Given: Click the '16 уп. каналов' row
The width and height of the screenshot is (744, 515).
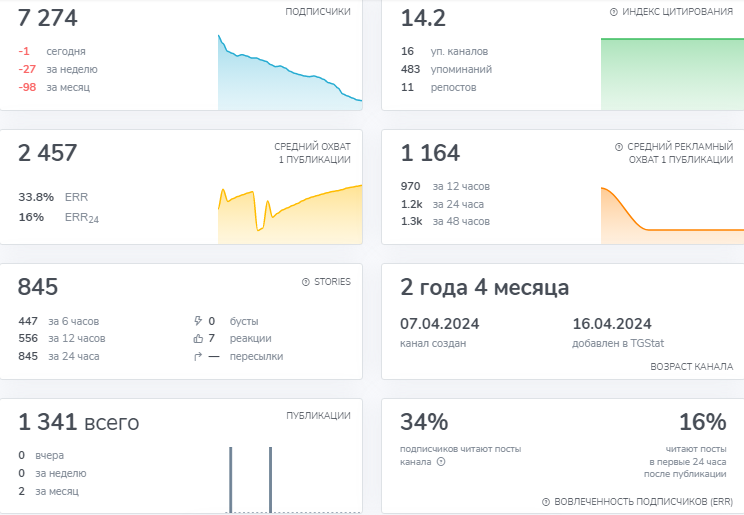Looking at the screenshot, I should pos(445,51).
